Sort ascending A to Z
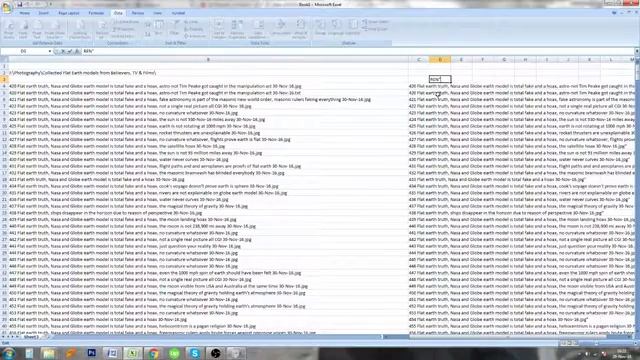640x360 pixels. [147, 25]
